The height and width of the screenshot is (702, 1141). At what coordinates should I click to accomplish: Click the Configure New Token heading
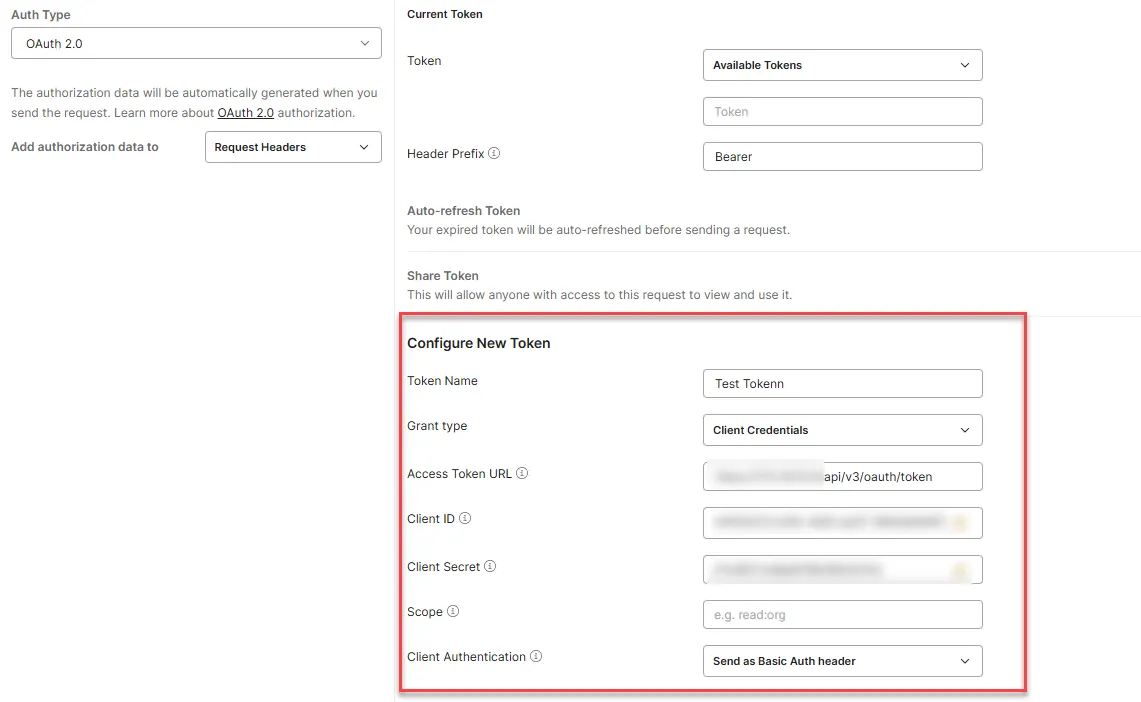click(478, 343)
